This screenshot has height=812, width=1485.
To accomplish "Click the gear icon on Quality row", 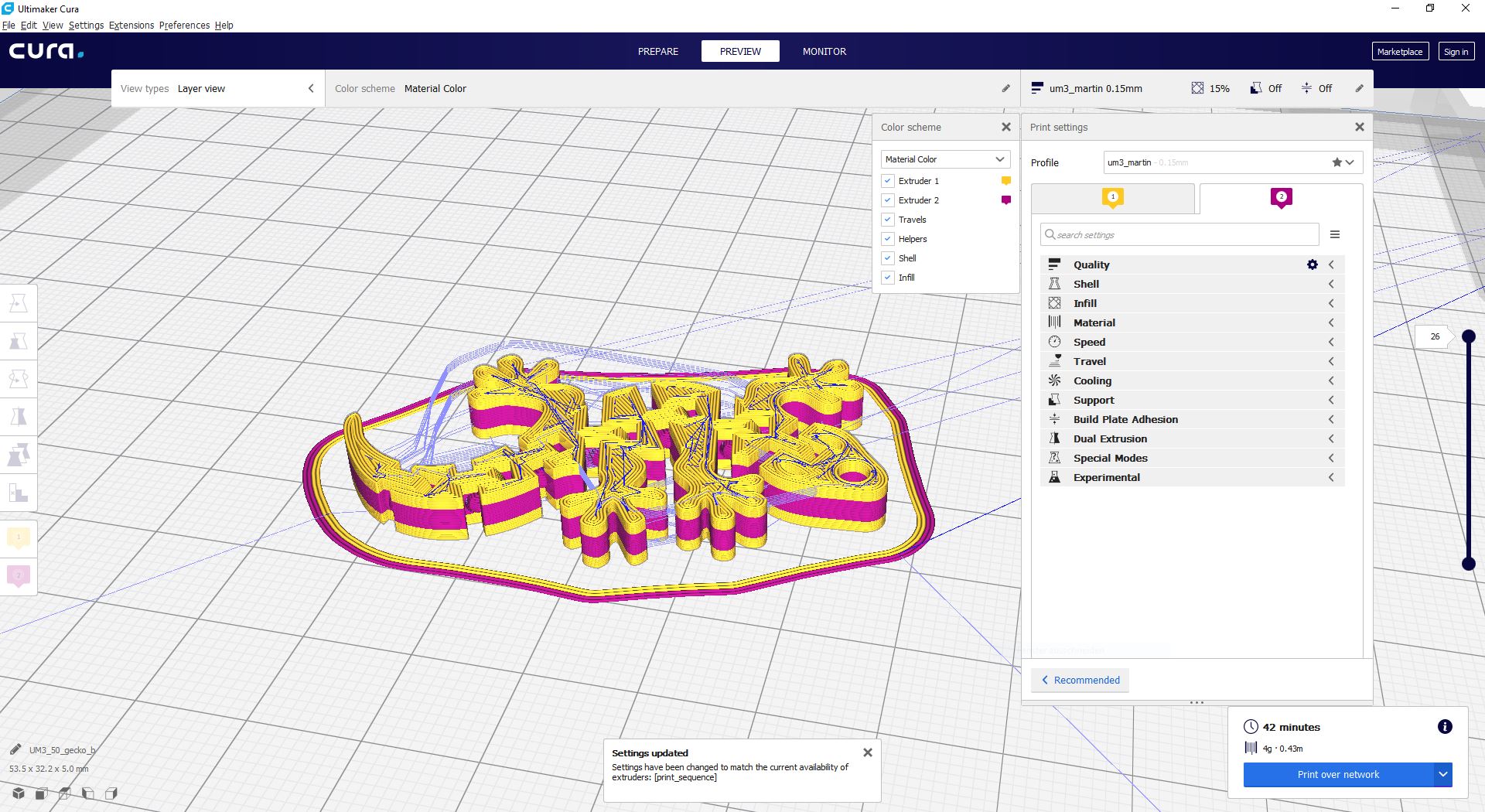I will click(1313, 264).
